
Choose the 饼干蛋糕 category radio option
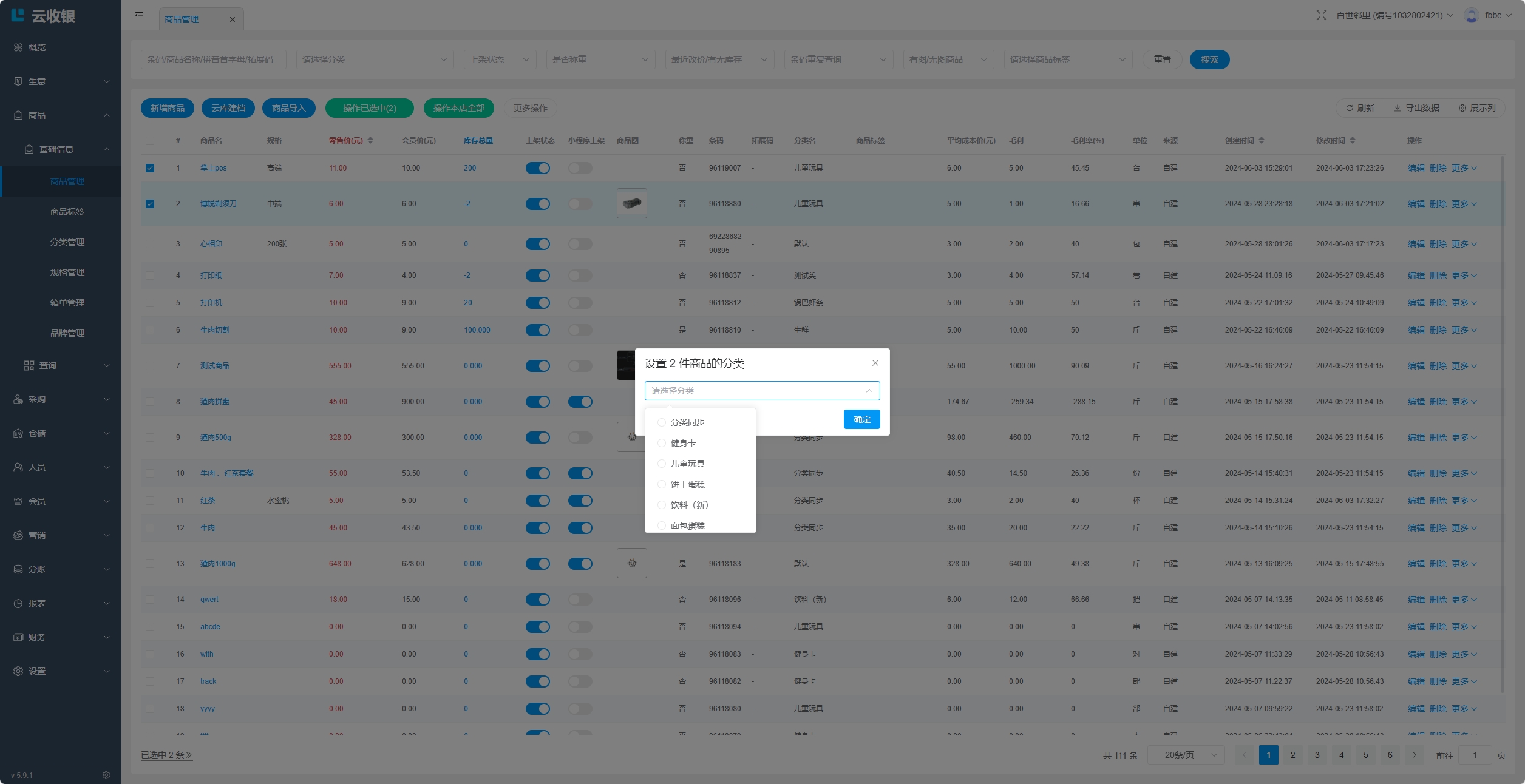(662, 484)
